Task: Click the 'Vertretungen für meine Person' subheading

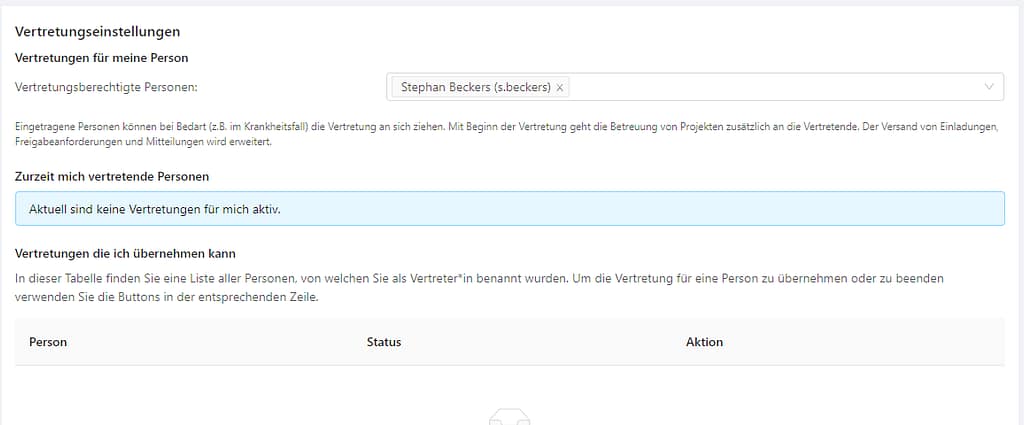Action: point(102,58)
